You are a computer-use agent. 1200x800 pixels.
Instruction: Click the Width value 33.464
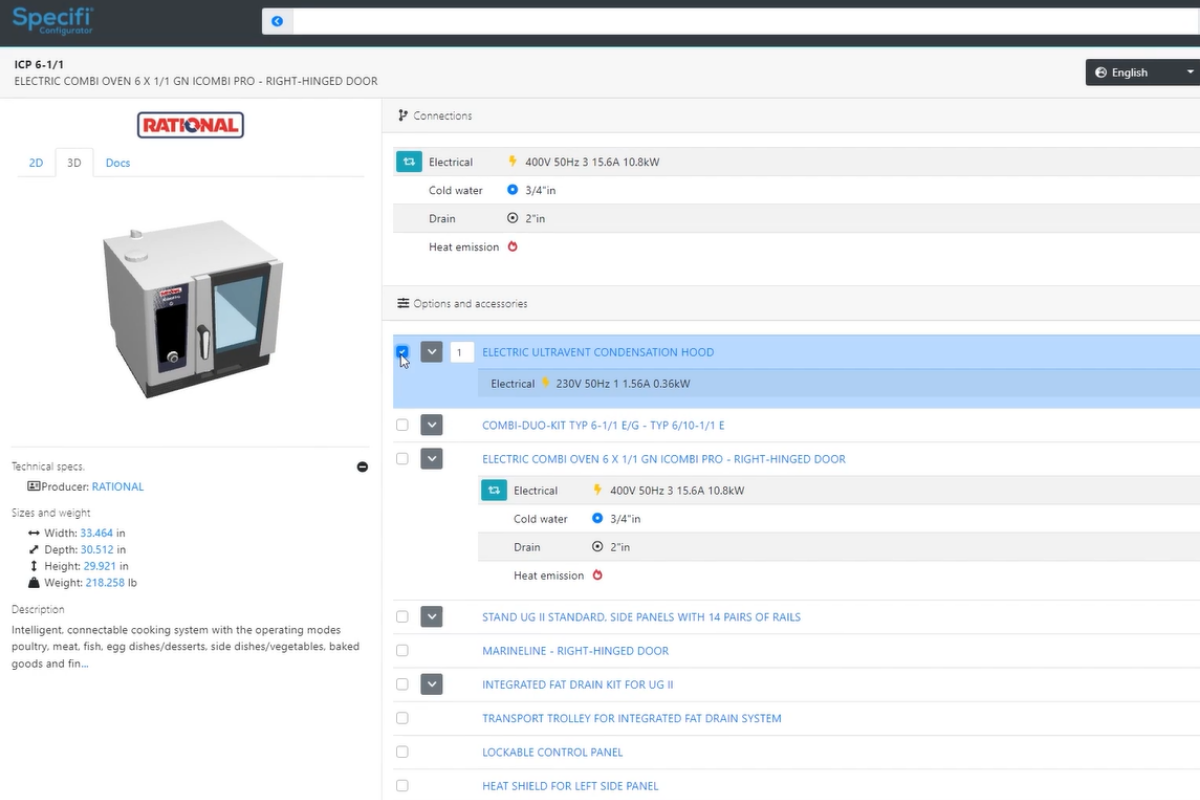[98, 534]
